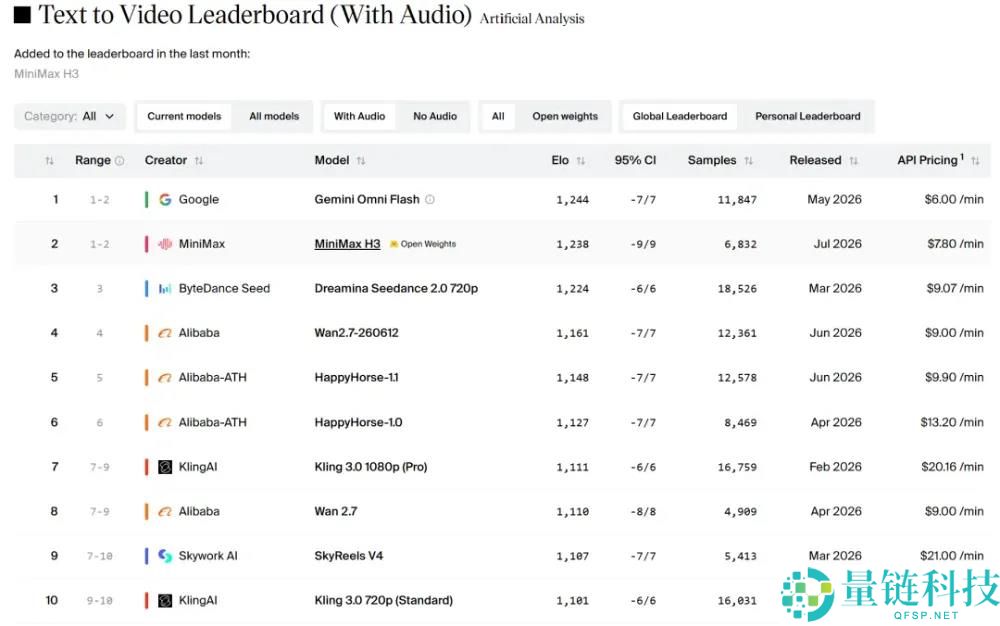Click the Skywork AI logo icon
1000x626 pixels.
(x=165, y=556)
